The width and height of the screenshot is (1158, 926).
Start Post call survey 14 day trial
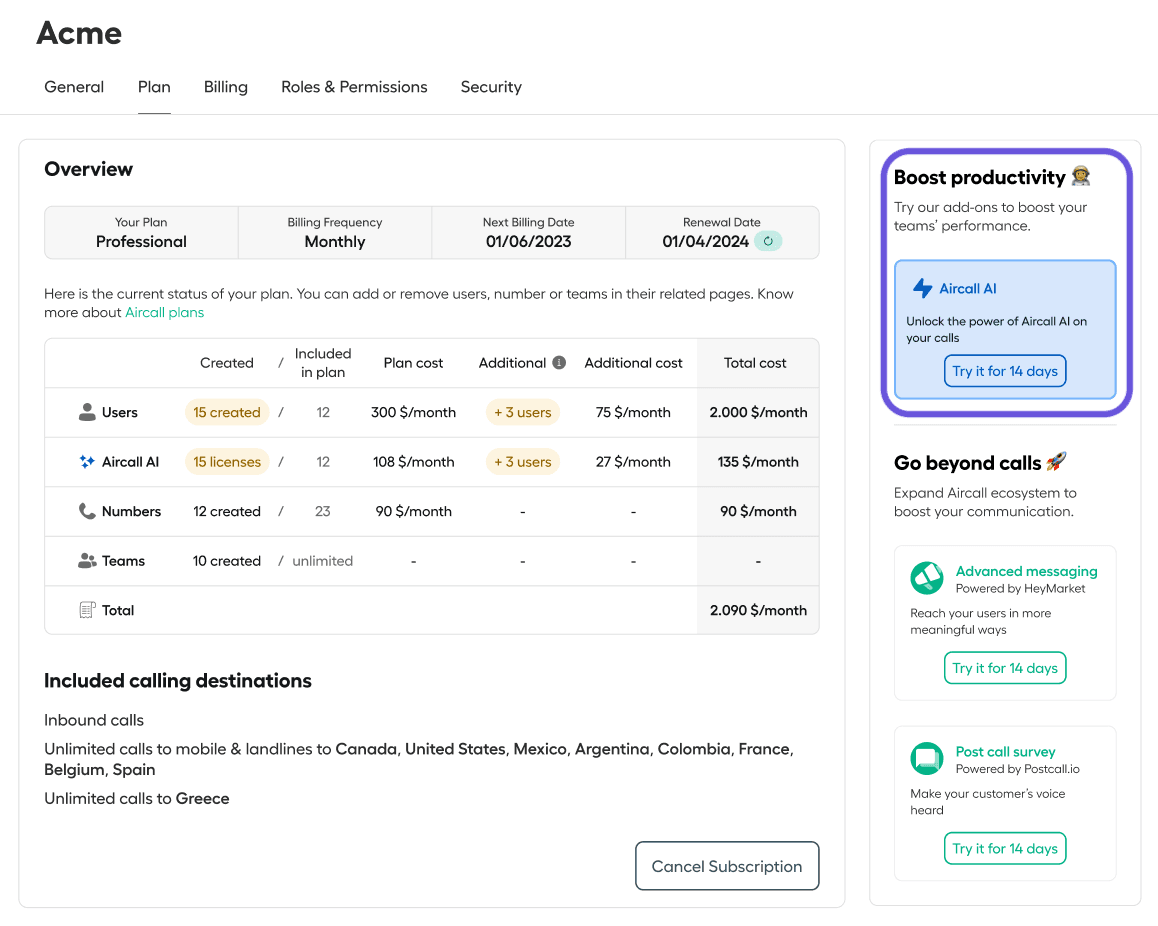[1005, 848]
